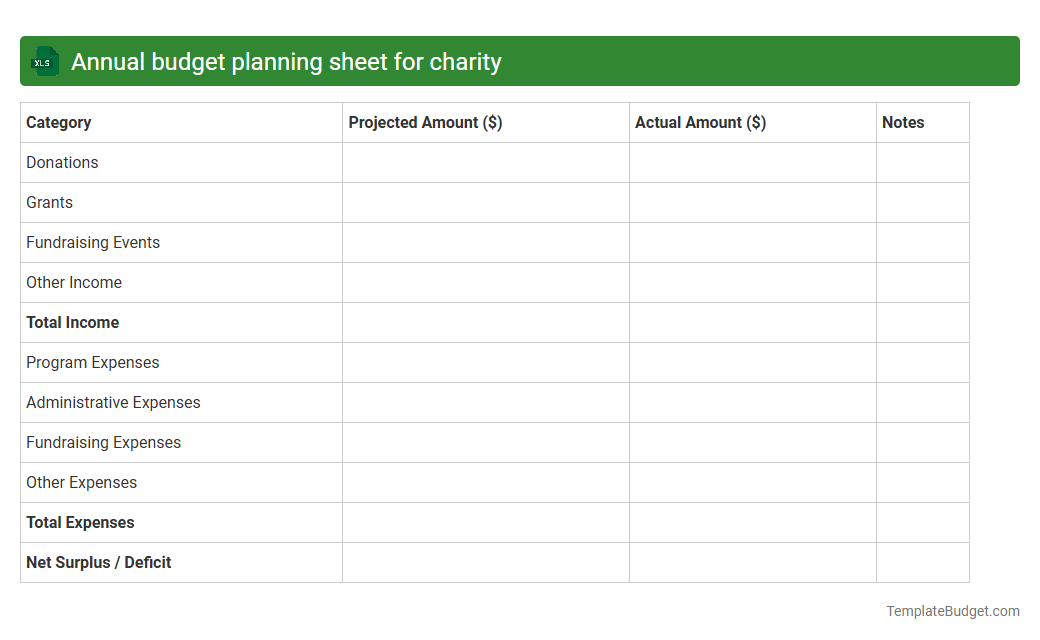Click the bold Total Income row

72,322
